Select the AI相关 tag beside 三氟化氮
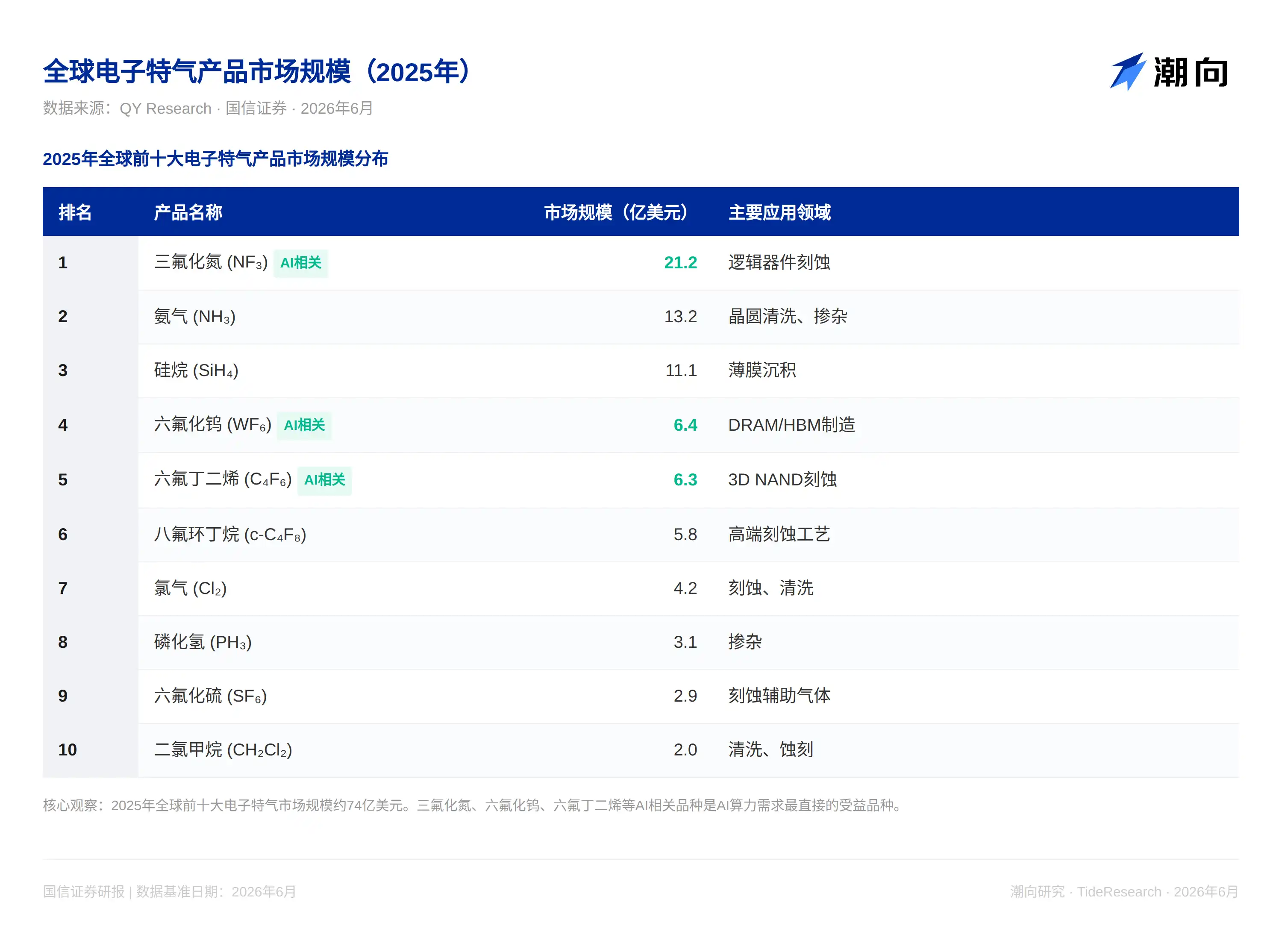The height and width of the screenshot is (952, 1282). (x=300, y=263)
